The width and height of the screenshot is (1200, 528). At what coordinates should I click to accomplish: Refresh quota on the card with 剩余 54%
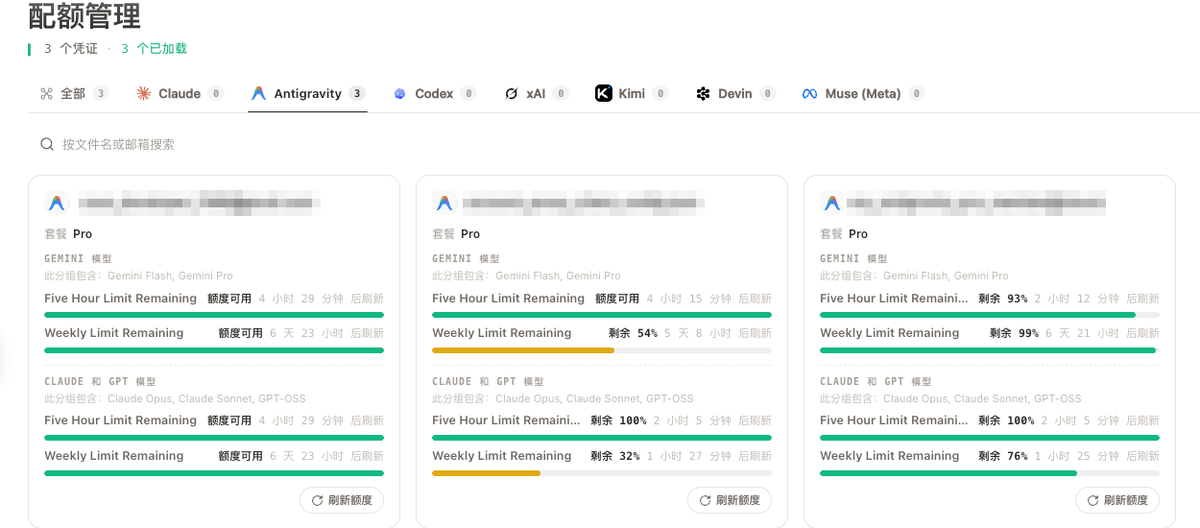[x=729, y=500]
